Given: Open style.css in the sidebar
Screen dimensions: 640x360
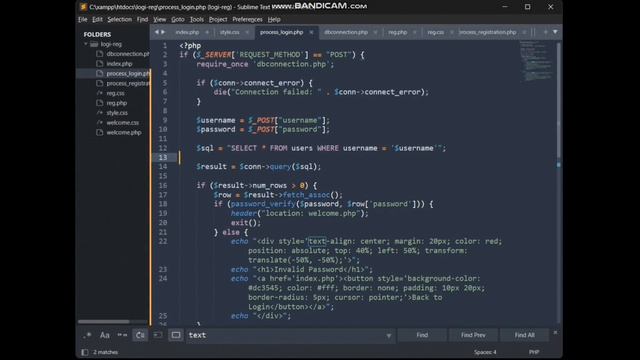Looking at the screenshot, I should coord(117,113).
